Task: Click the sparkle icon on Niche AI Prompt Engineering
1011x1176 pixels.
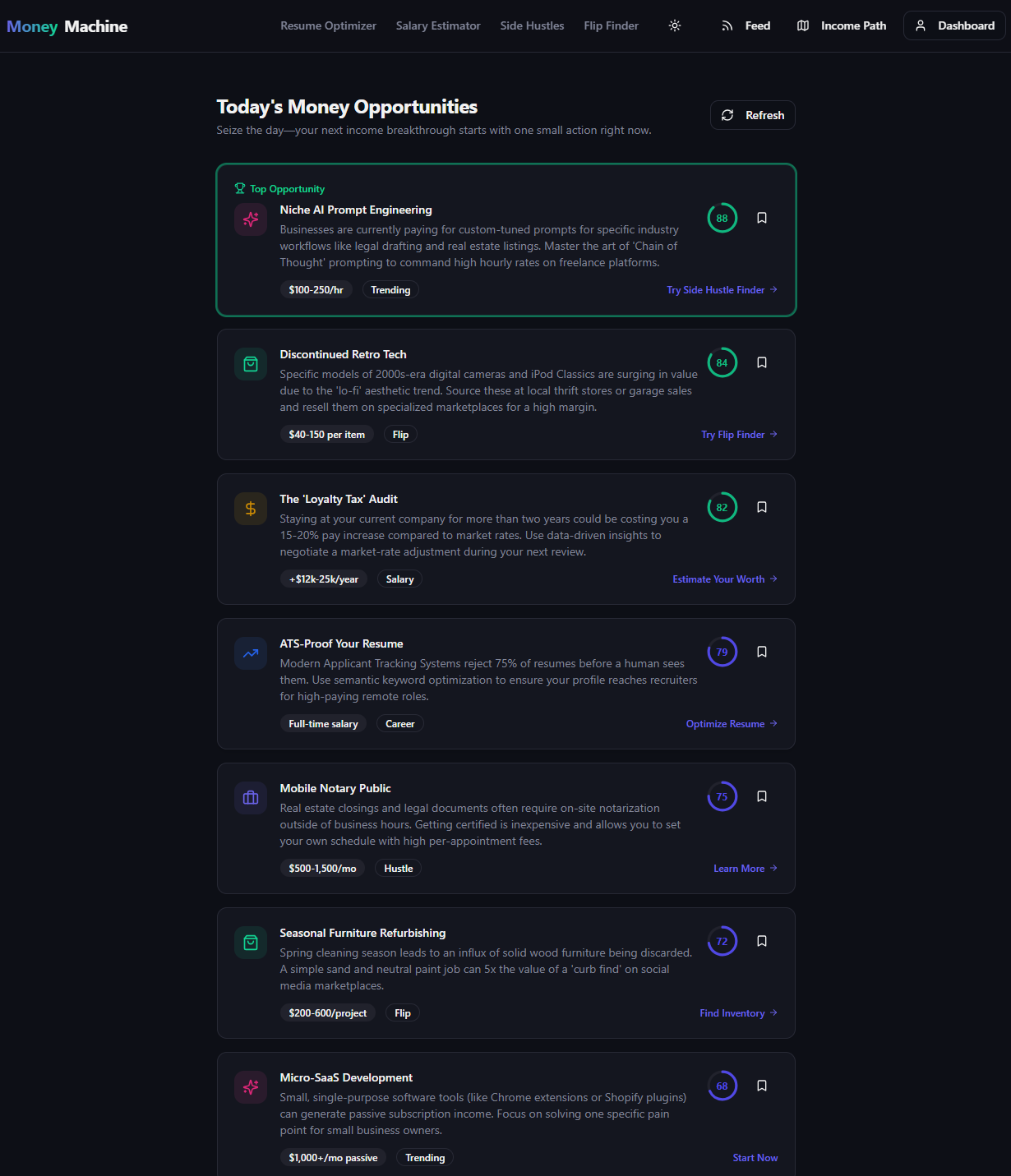Action: (251, 219)
